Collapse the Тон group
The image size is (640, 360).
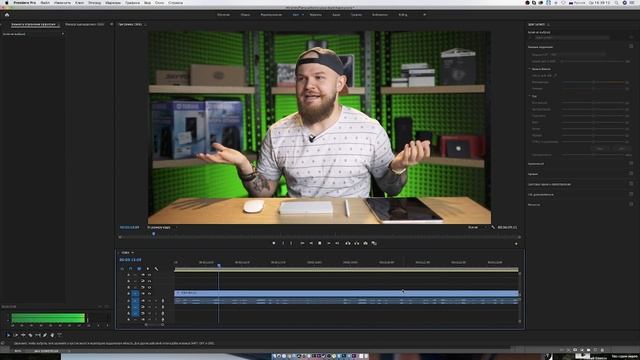pyautogui.click(x=530, y=96)
